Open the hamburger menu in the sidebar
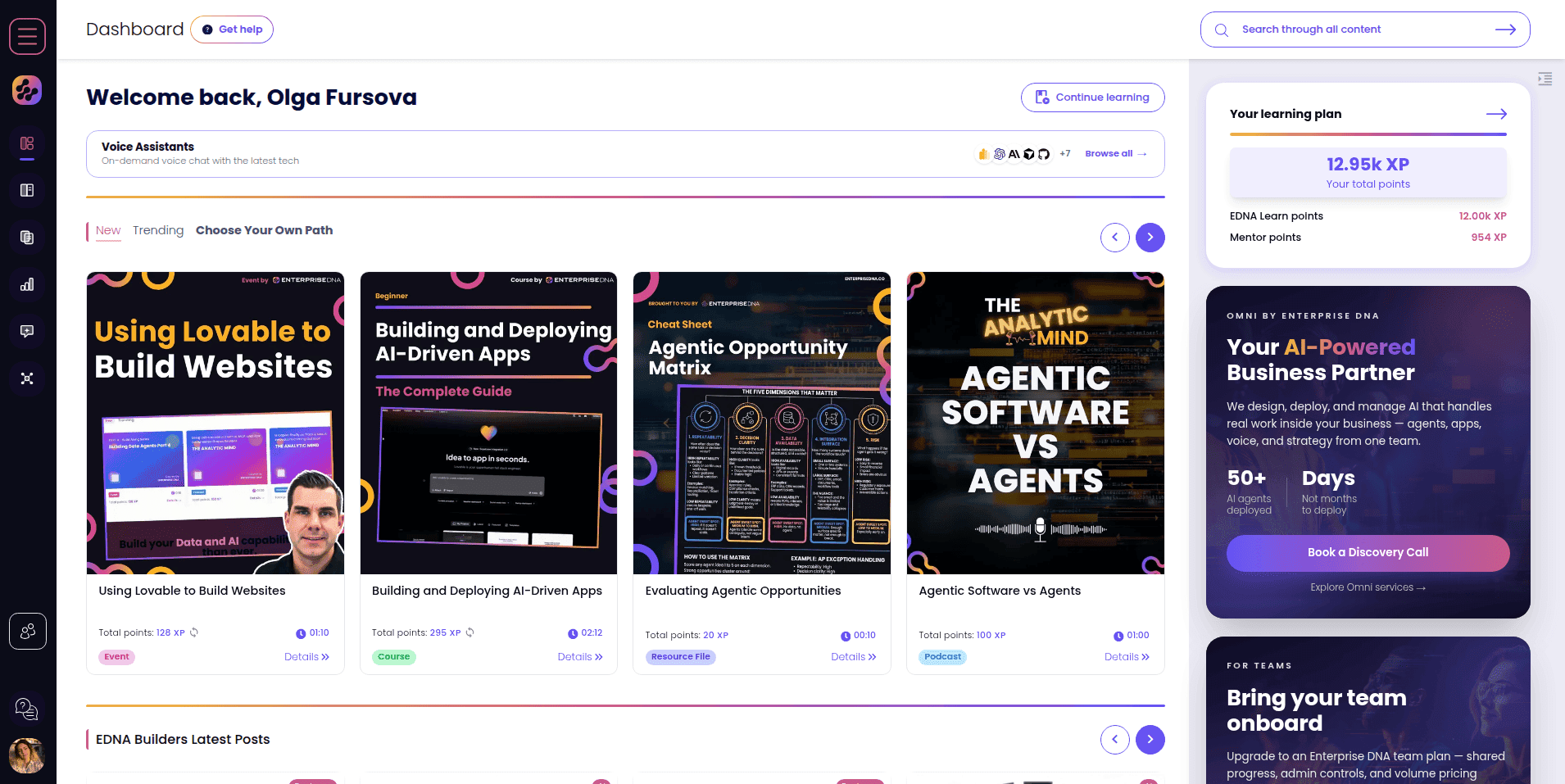The height and width of the screenshot is (784, 1565). pos(27,36)
